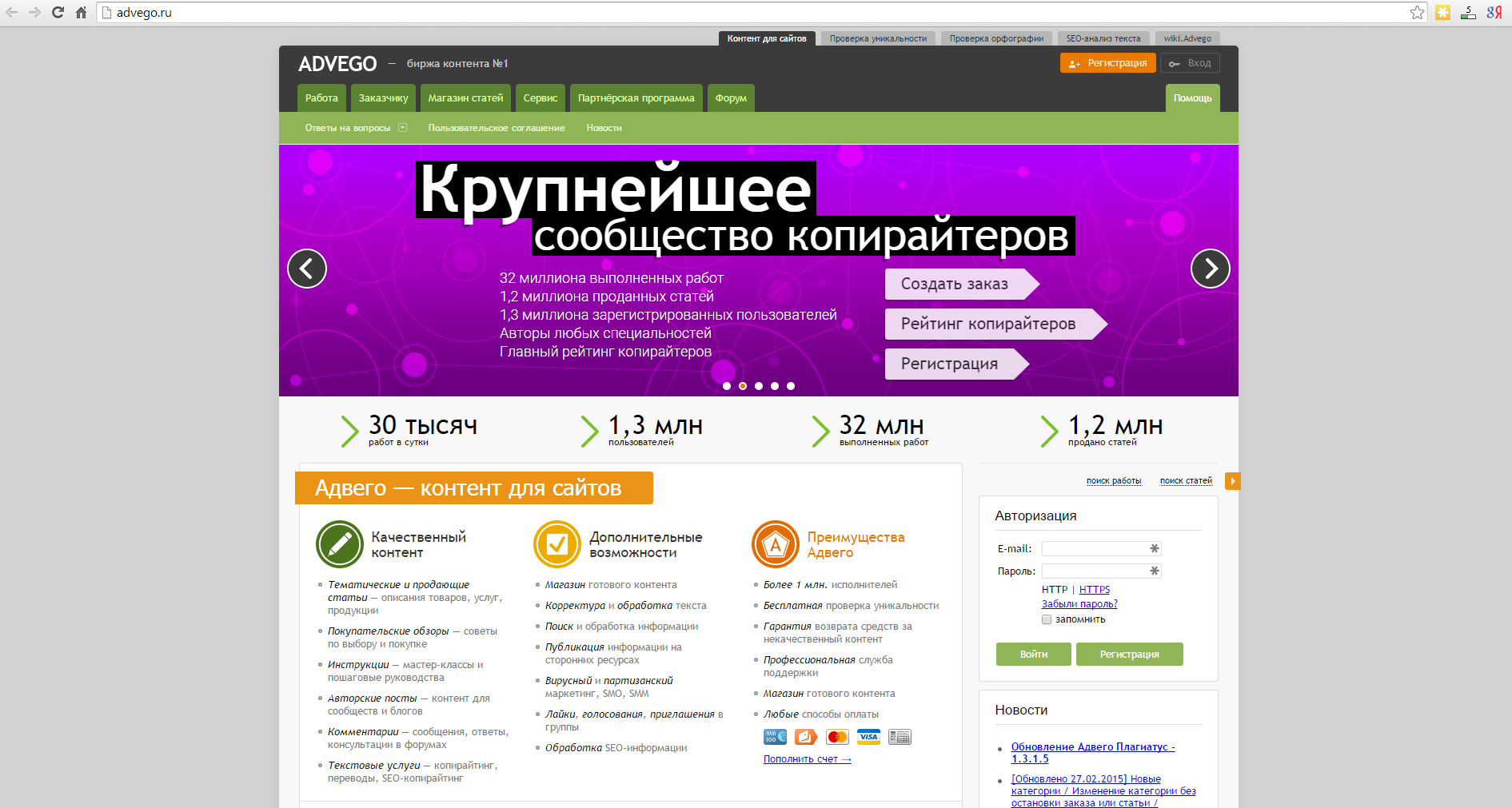Viewport: 1512px width, 808px height.
Task: Click the orange Регистрация header button
Action: [1108, 63]
